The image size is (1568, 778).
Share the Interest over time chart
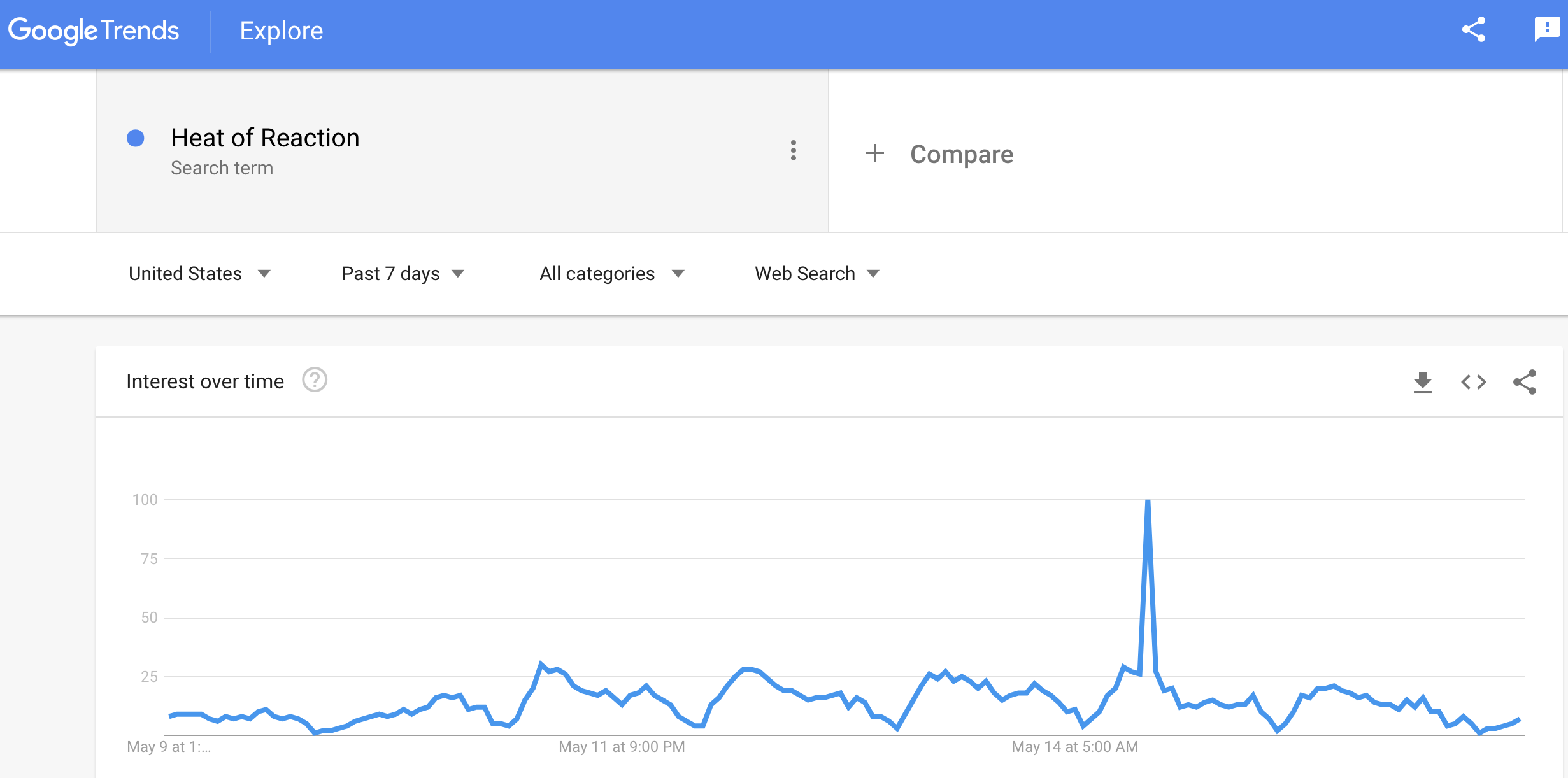[1525, 382]
